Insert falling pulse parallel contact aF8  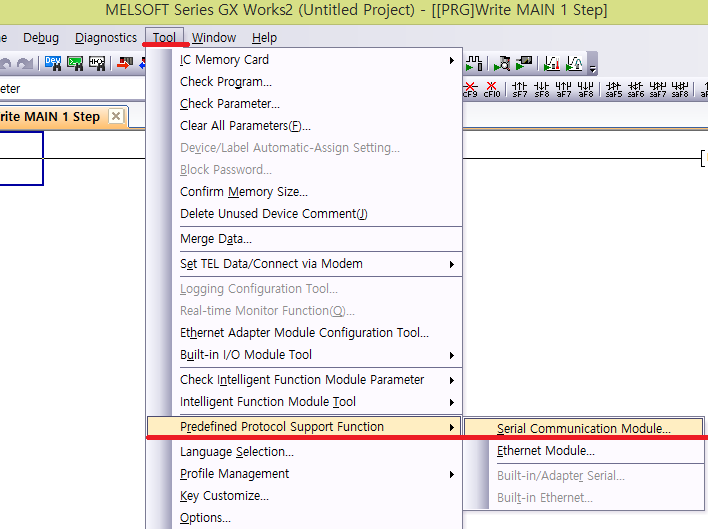tap(586, 89)
